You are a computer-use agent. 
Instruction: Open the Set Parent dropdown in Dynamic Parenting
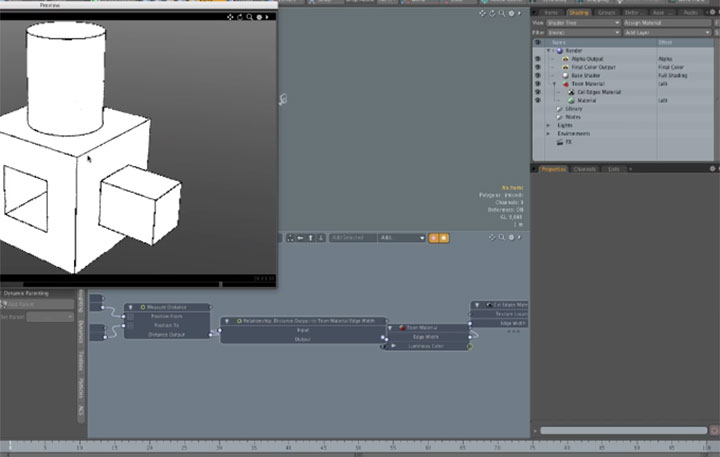click(50, 317)
